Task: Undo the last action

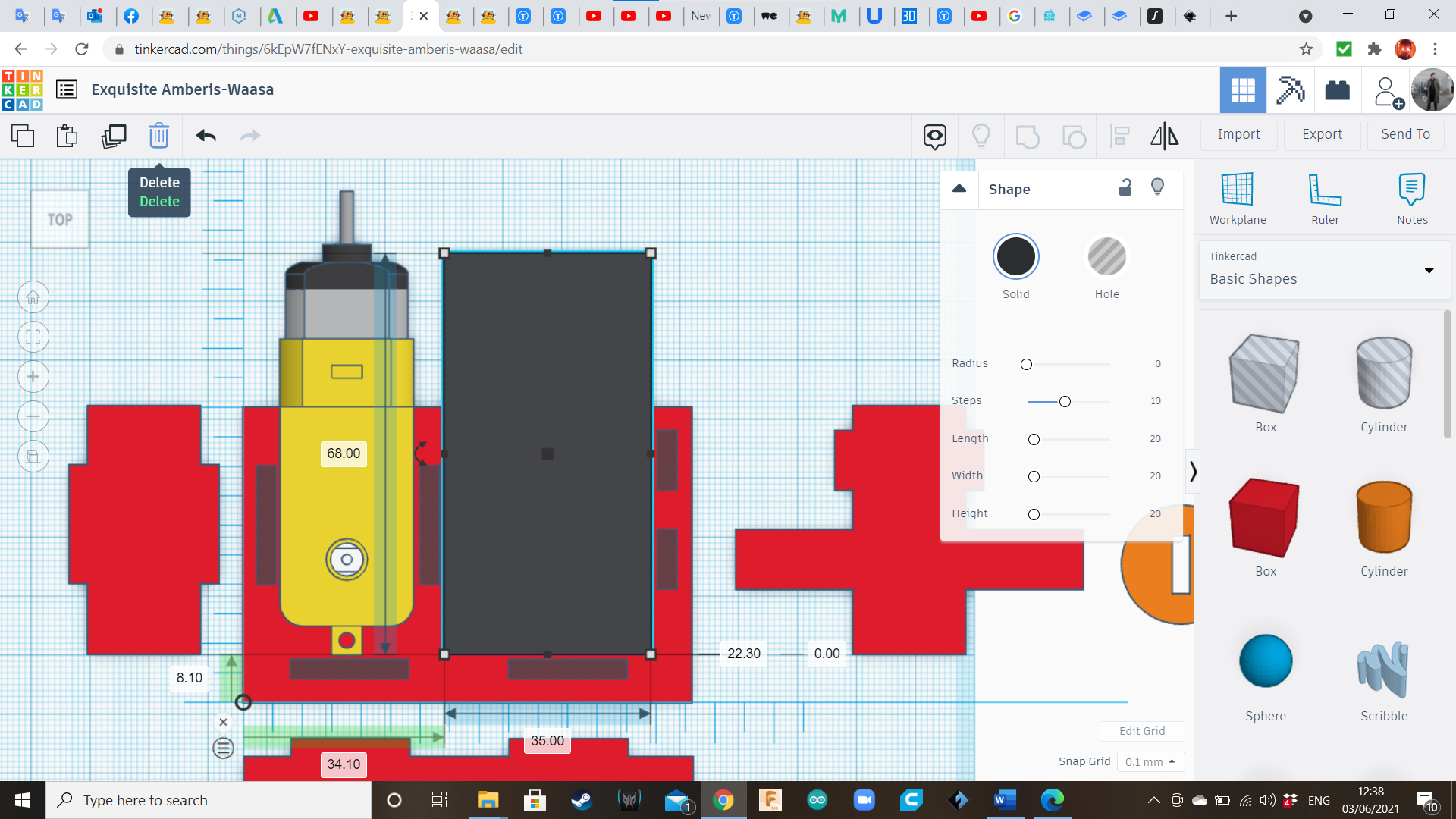Action: tap(206, 136)
